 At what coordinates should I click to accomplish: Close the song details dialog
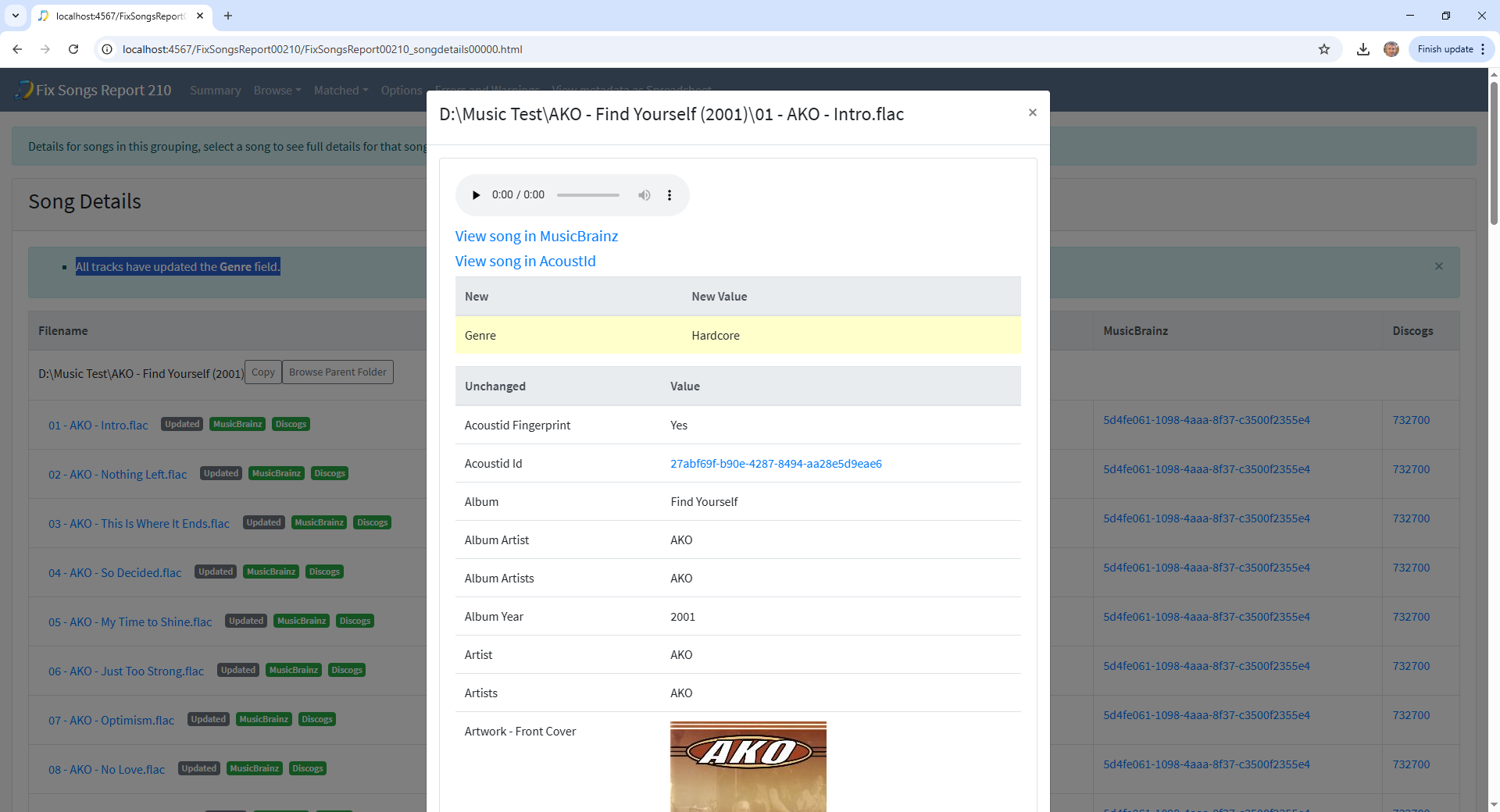pyautogui.click(x=1032, y=113)
